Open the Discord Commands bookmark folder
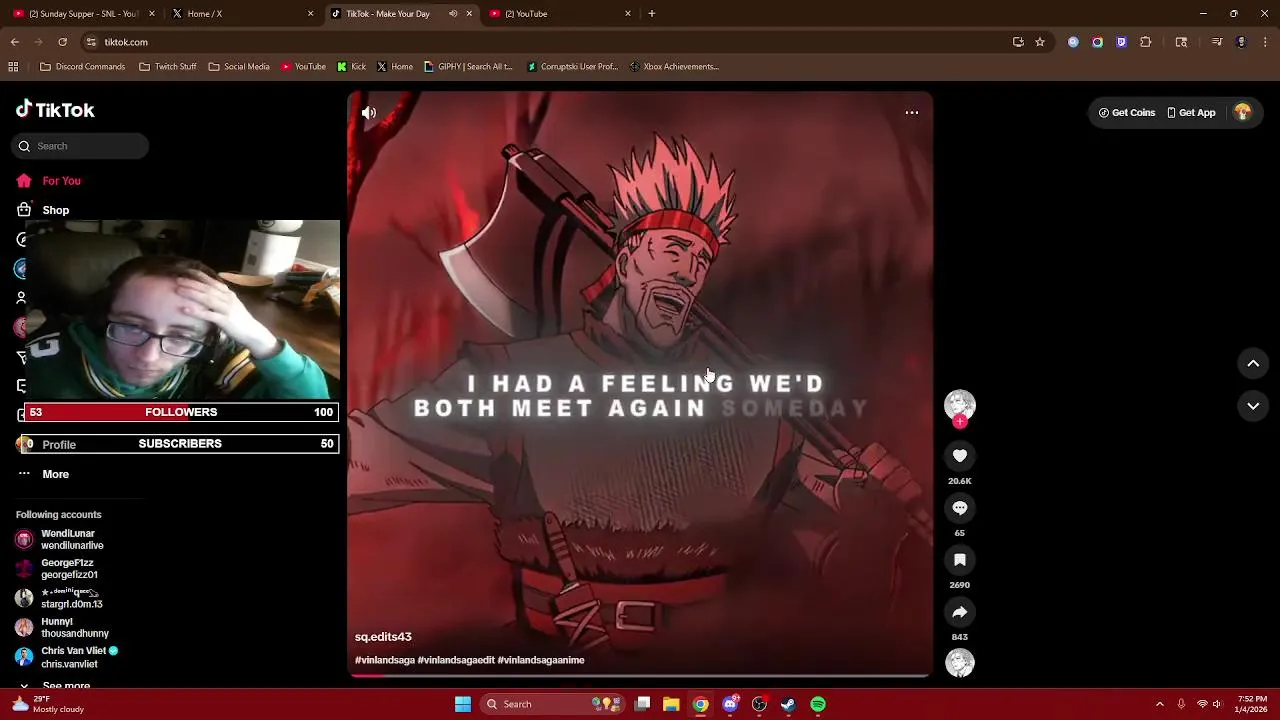The image size is (1280, 720). point(83,67)
